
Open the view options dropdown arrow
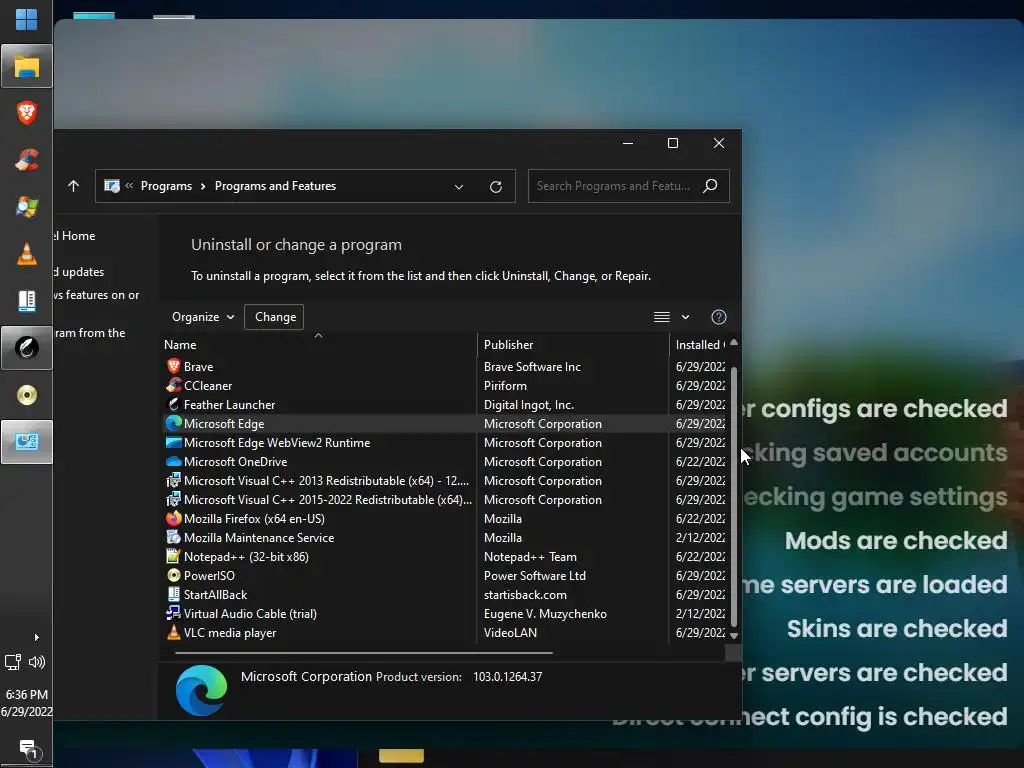tap(685, 317)
